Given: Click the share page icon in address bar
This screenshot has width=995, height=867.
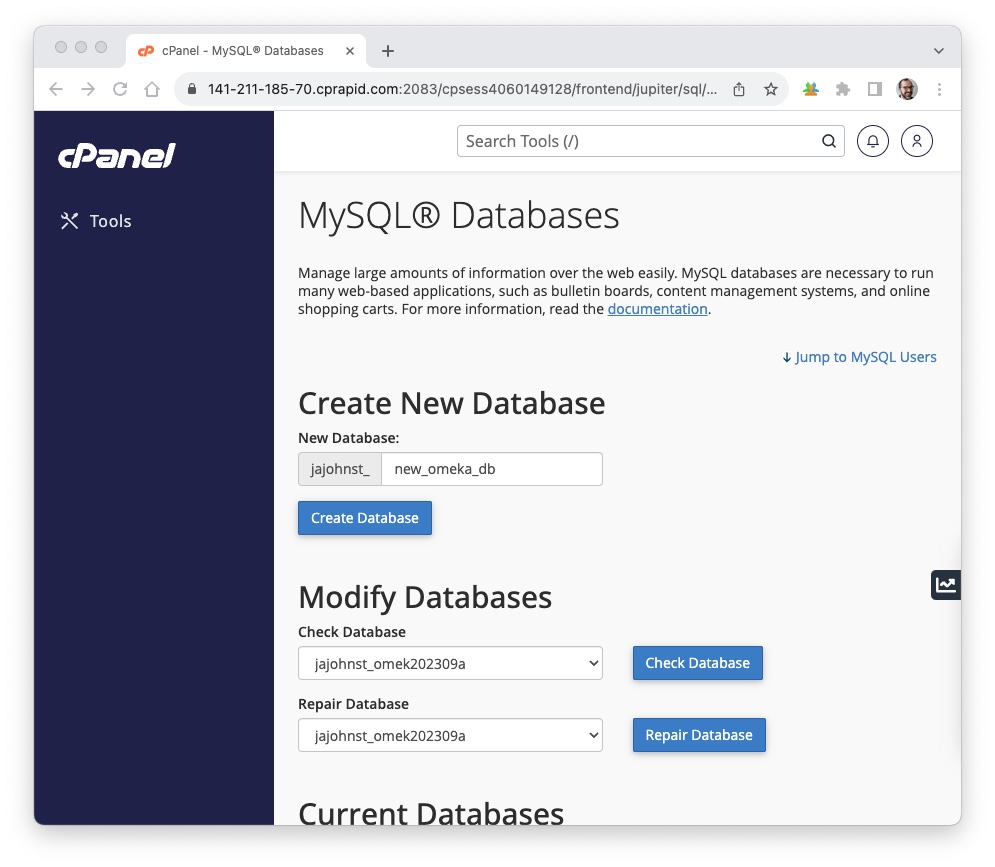Looking at the screenshot, I should tap(739, 89).
